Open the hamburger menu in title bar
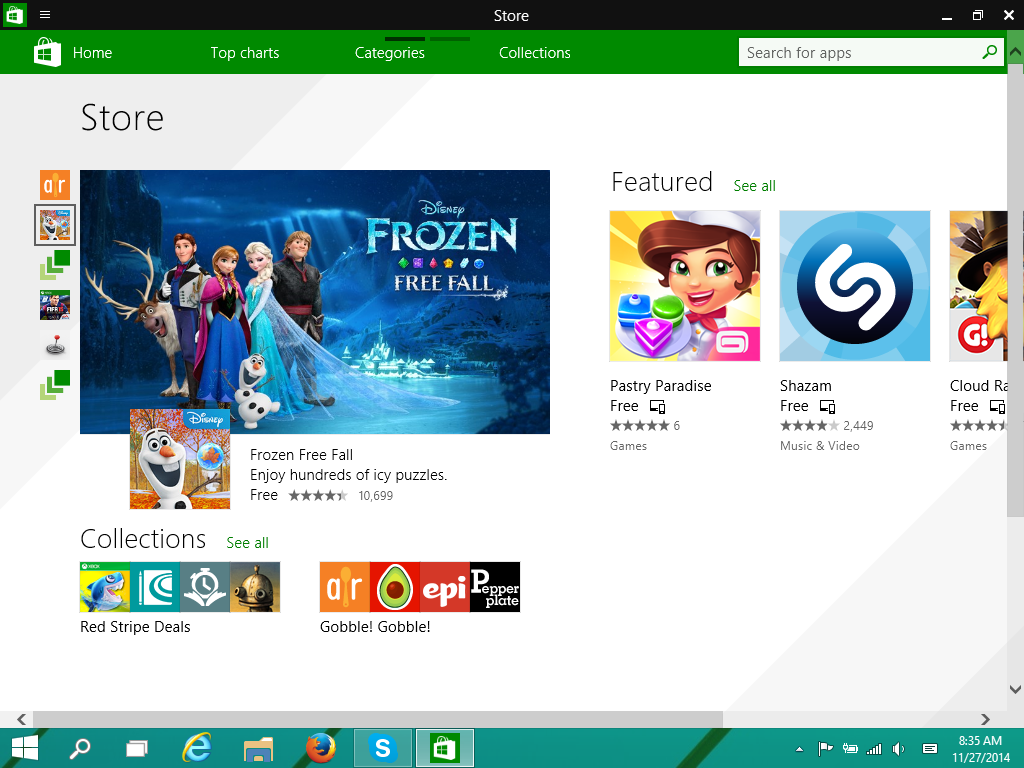The image size is (1024, 768). pyautogui.click(x=45, y=14)
